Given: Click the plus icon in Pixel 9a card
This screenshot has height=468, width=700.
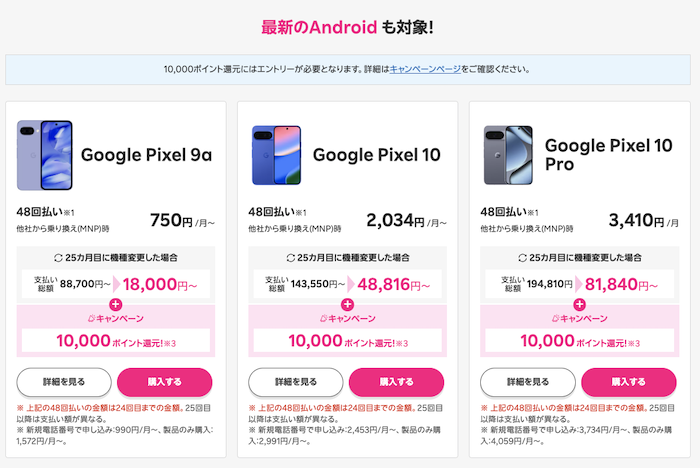Looking at the screenshot, I should click(x=115, y=303).
